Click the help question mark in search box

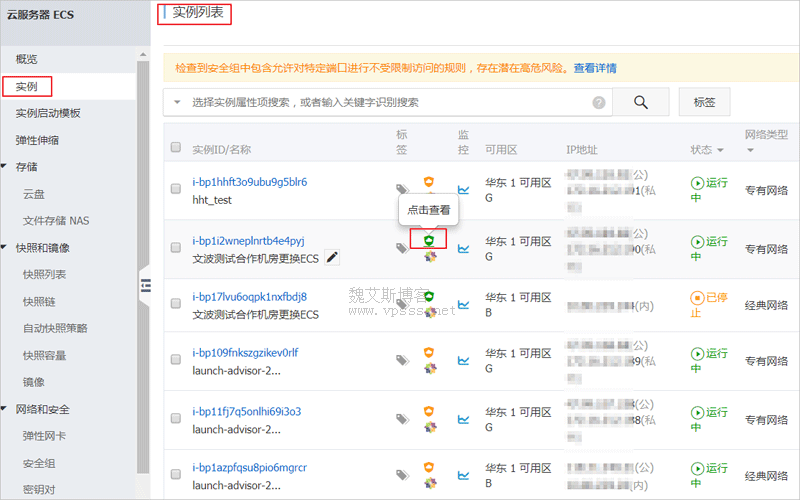[599, 102]
